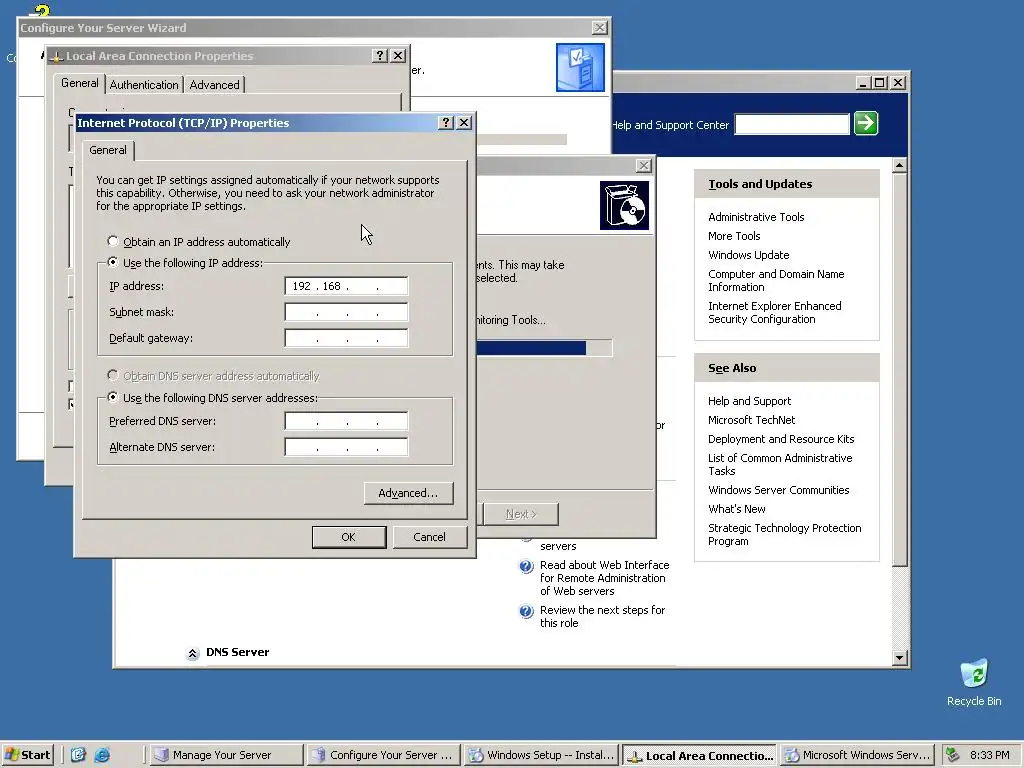Open the Recycle Bin desktop icon
Image resolution: width=1024 pixels, height=768 pixels.
tap(974, 682)
